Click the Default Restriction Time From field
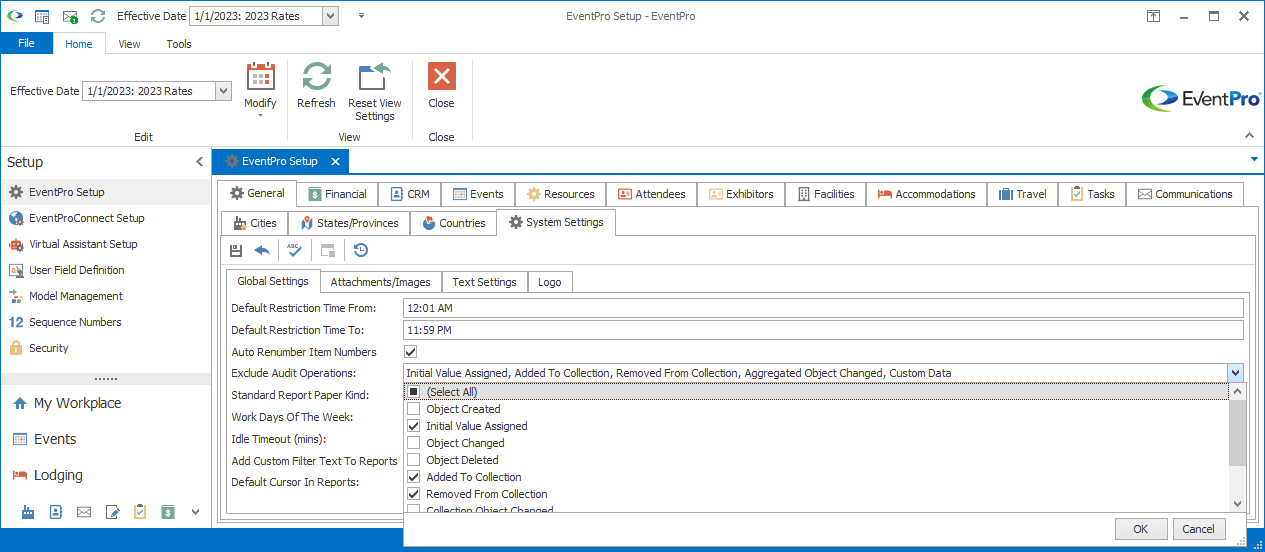 pos(823,308)
